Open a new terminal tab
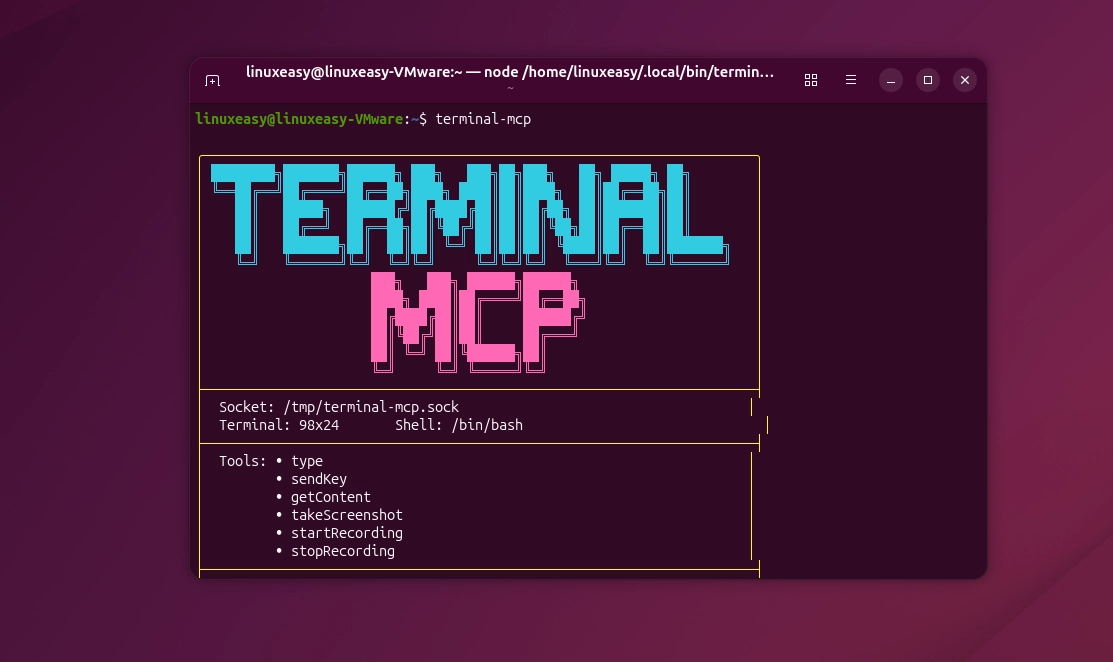The width and height of the screenshot is (1113, 662). click(212, 80)
